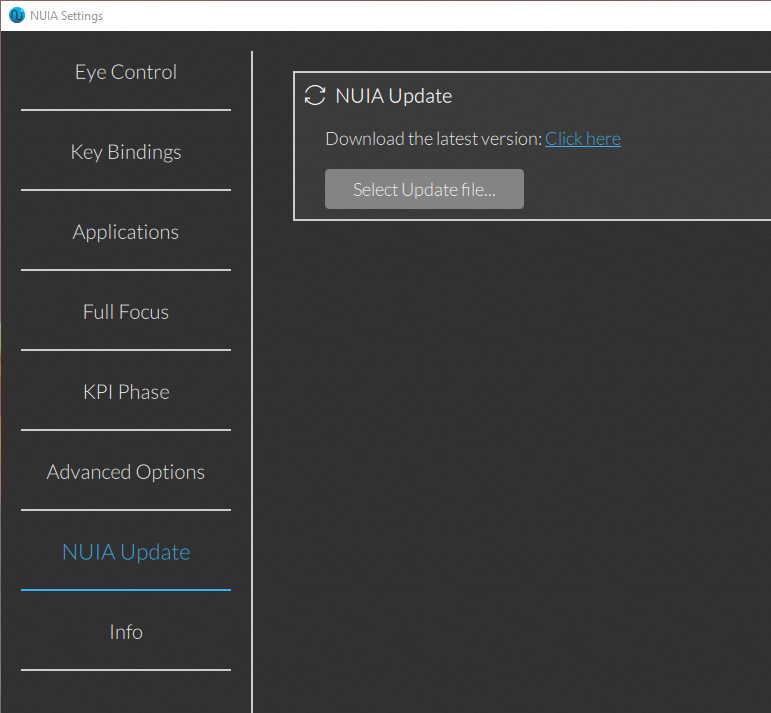Screen dimensions: 771x713
Task: Click the separator line beneath the Info tab
Action: (x=126, y=670)
